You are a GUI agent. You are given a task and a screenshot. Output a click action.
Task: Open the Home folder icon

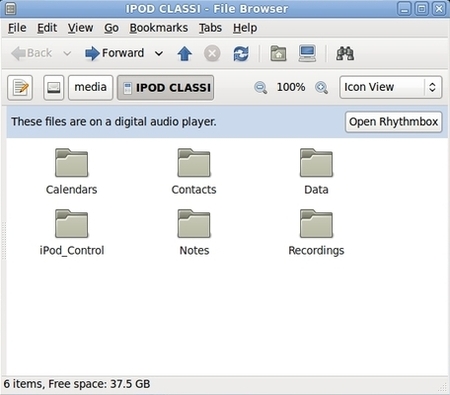[x=278, y=53]
